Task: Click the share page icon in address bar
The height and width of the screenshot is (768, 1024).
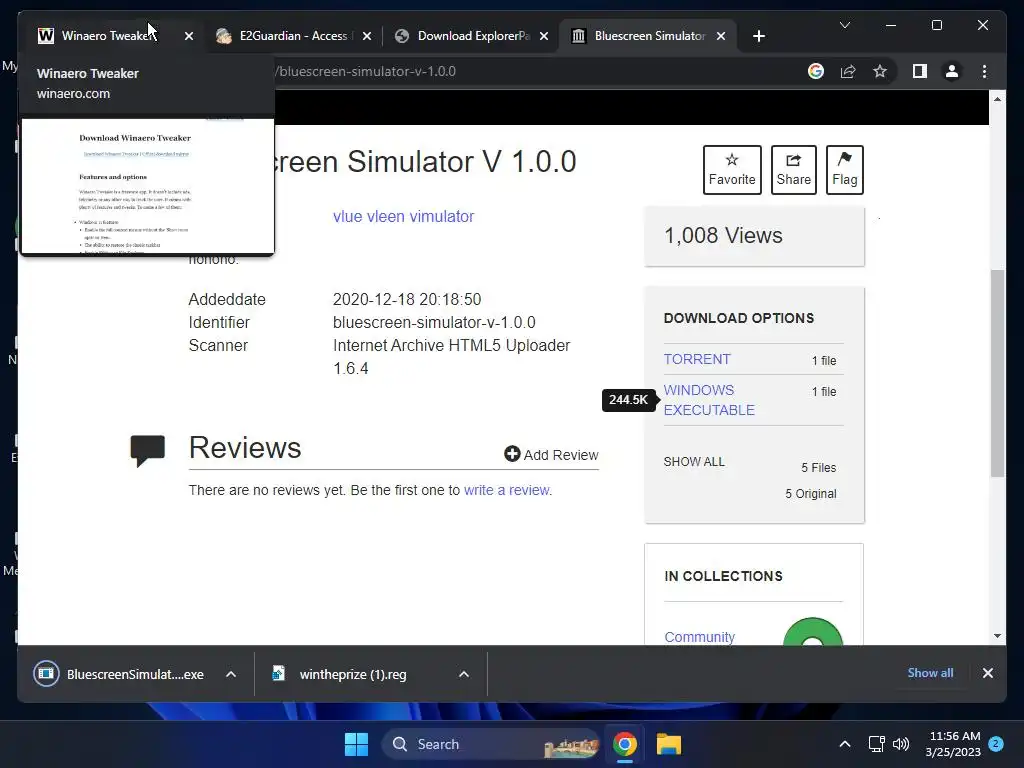Action: point(848,71)
